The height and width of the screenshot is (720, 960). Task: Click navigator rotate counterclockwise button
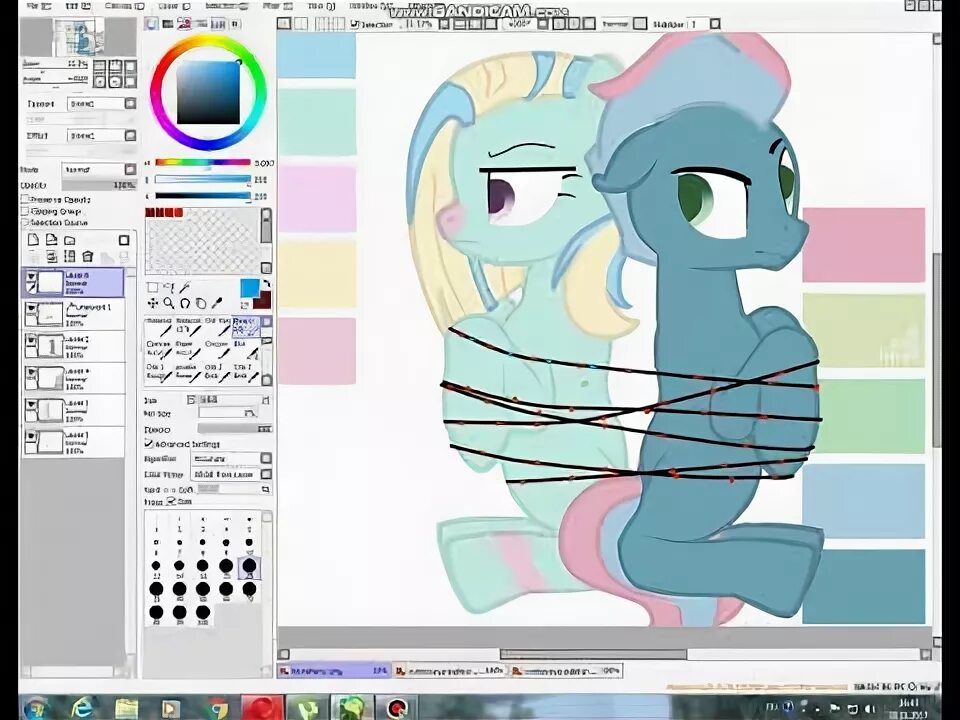pyautogui.click(x=100, y=81)
